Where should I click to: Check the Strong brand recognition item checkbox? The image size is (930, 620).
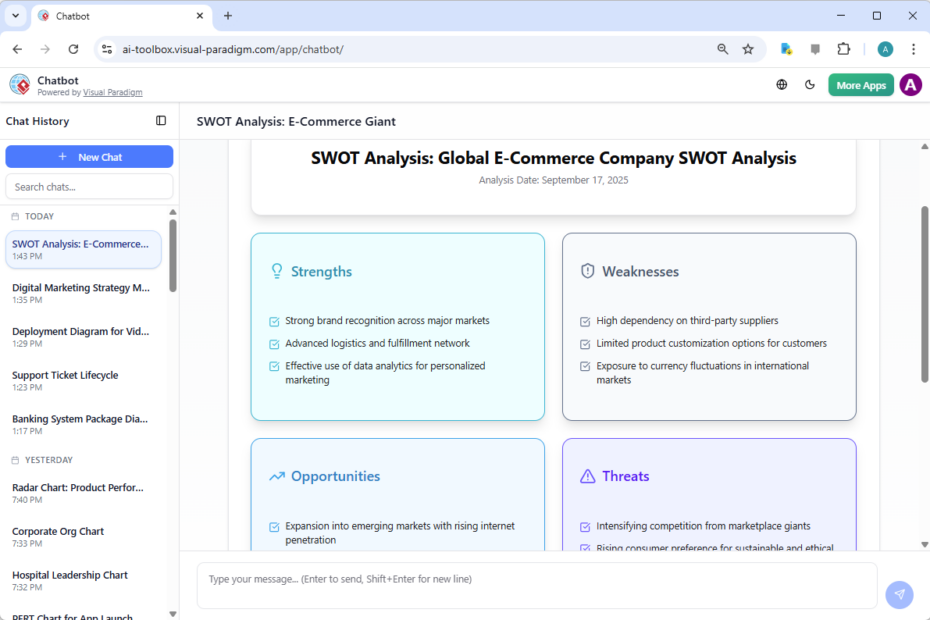pos(273,320)
